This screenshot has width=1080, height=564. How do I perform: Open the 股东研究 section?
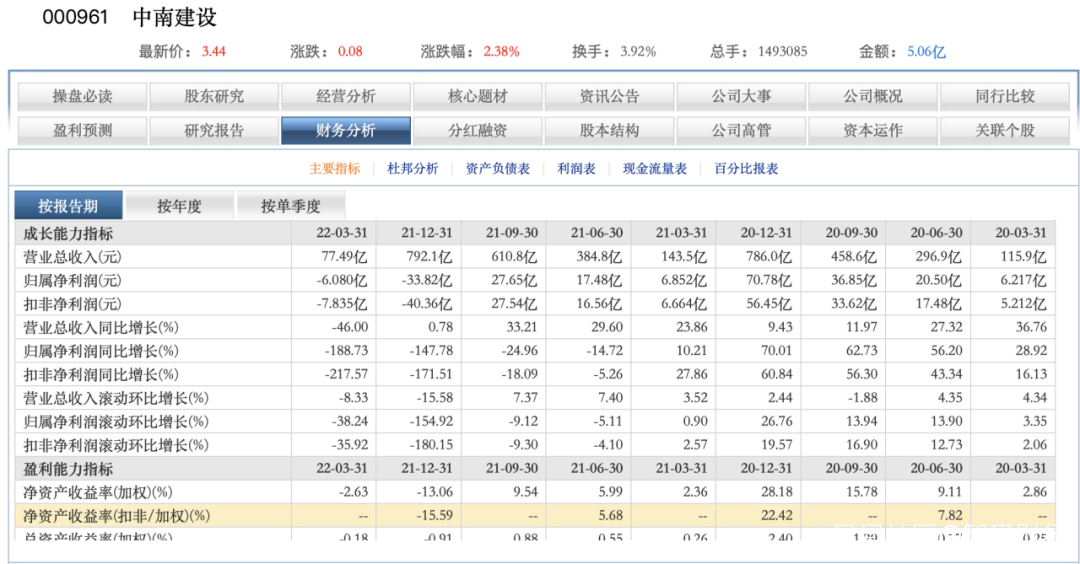pyautogui.click(x=214, y=97)
